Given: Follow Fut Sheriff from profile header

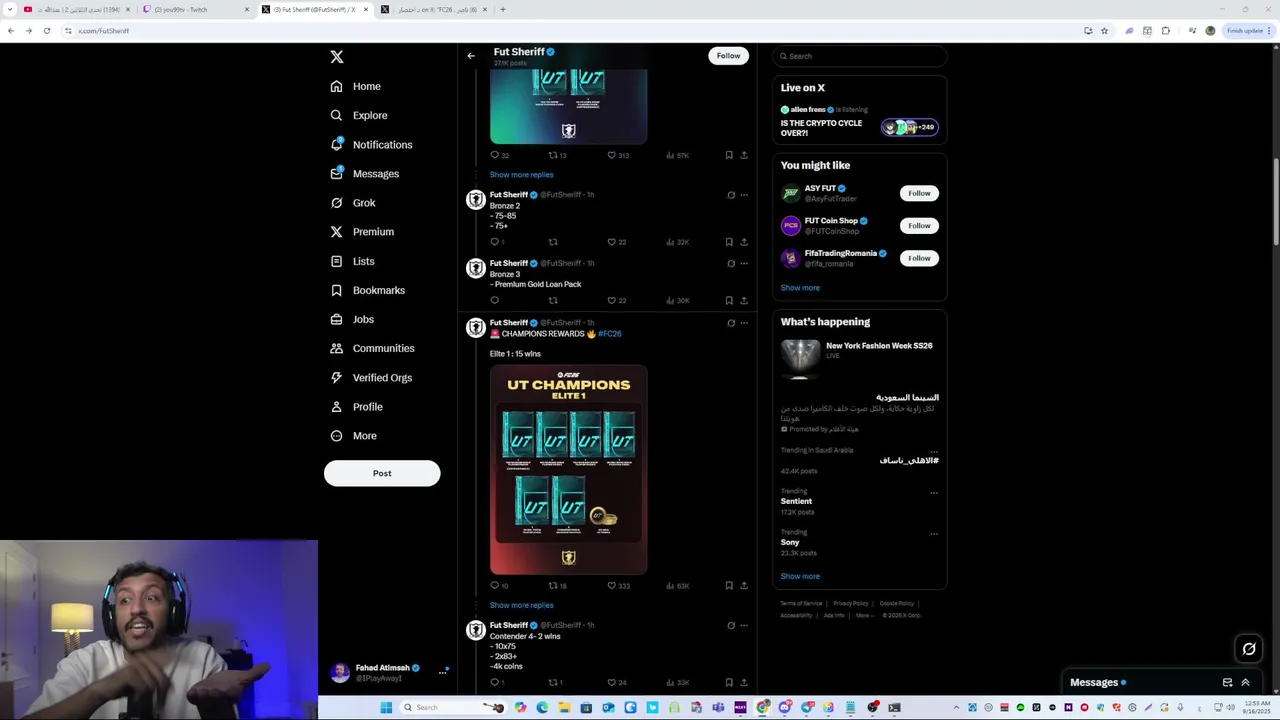Looking at the screenshot, I should click(728, 56).
